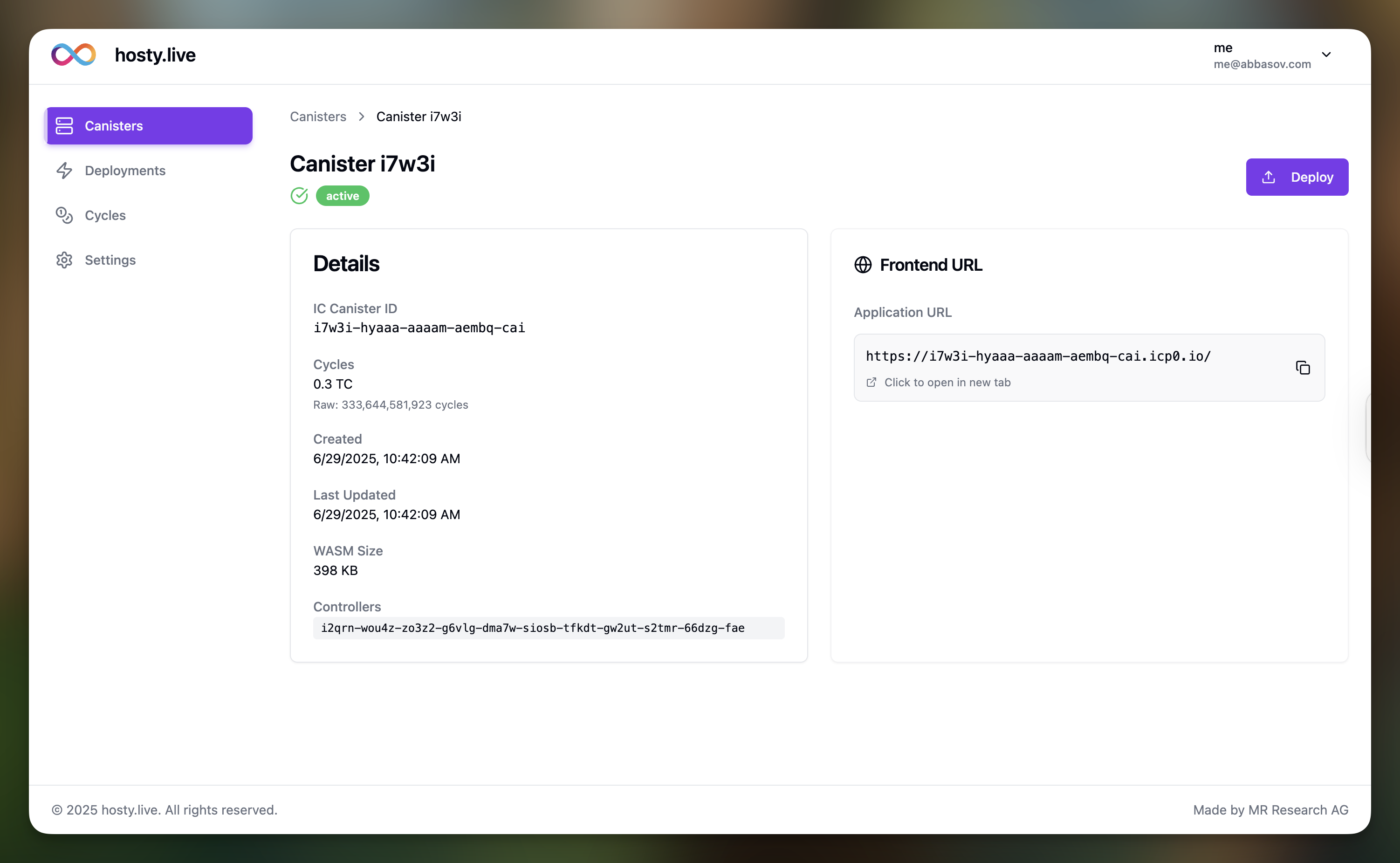Click the globe icon beside Frontend URL

pyautogui.click(x=862, y=265)
